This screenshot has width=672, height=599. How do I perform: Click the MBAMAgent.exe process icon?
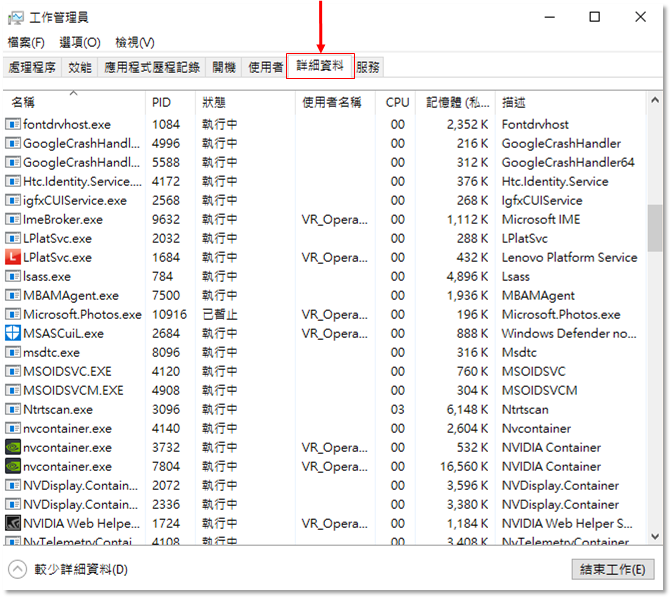[x=13, y=296]
